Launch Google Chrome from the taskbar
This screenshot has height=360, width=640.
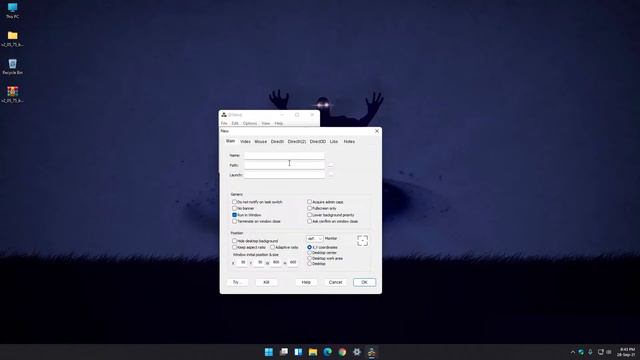tap(342, 352)
